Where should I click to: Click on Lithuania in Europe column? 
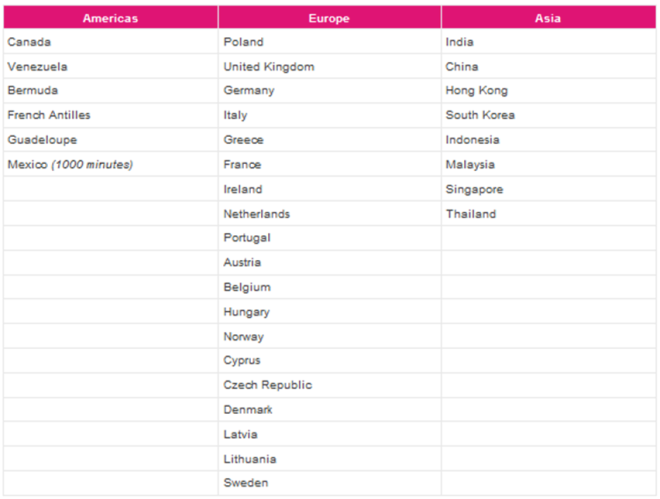250,459
